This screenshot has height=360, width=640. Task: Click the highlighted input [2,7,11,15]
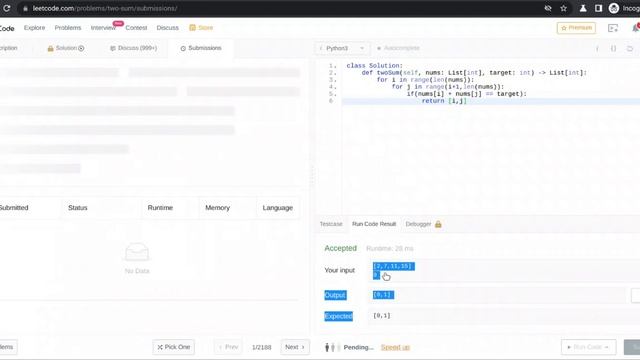click(393, 266)
